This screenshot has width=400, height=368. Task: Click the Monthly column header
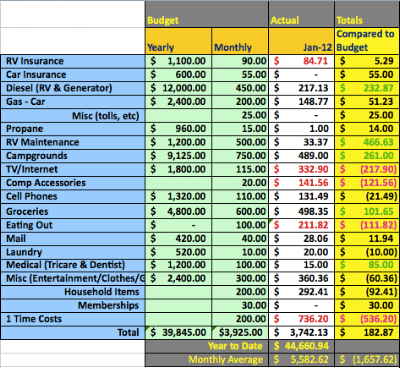click(240, 41)
